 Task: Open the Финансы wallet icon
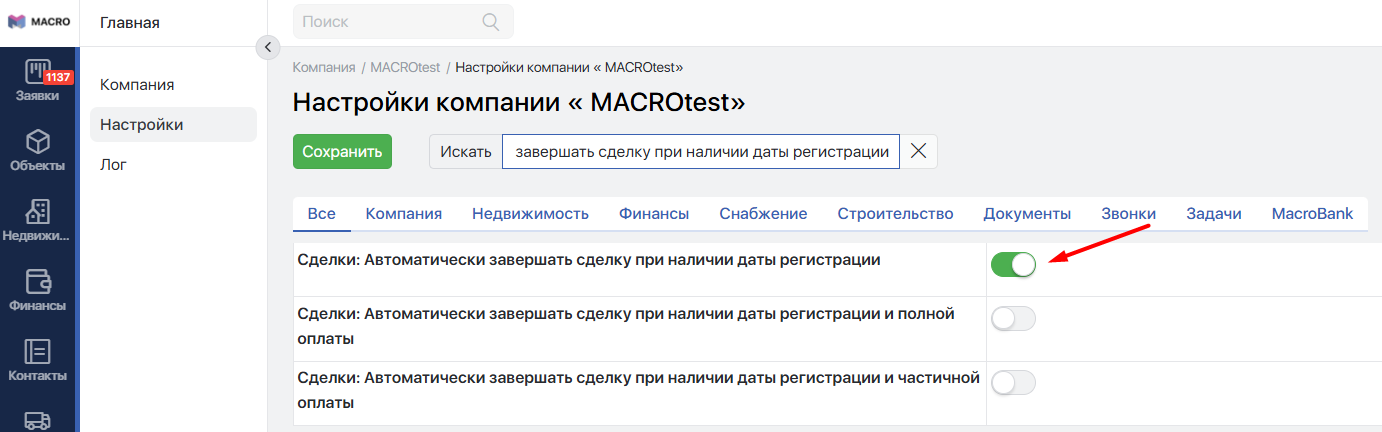pyautogui.click(x=38, y=281)
